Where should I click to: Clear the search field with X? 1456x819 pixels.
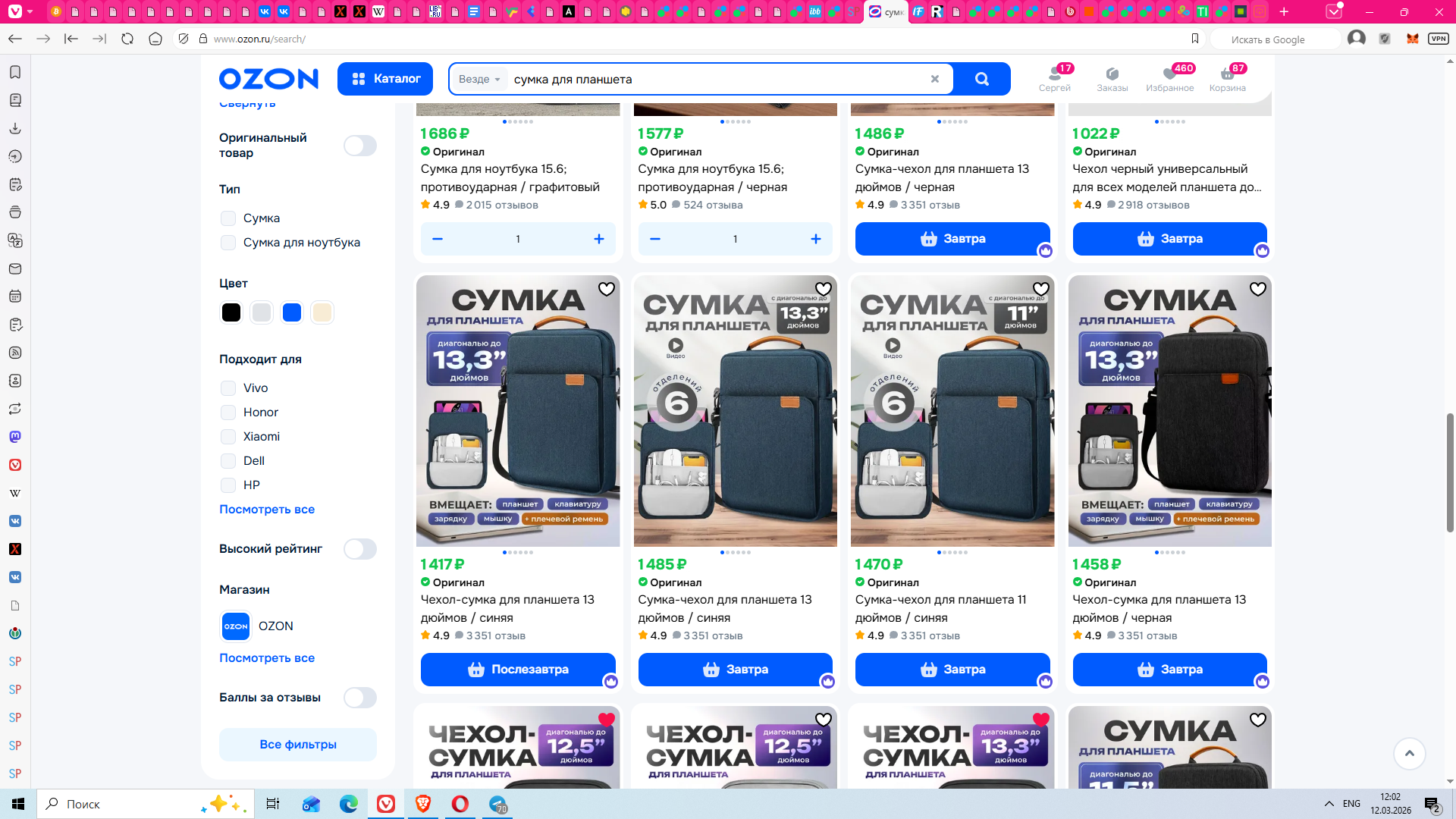(x=934, y=79)
